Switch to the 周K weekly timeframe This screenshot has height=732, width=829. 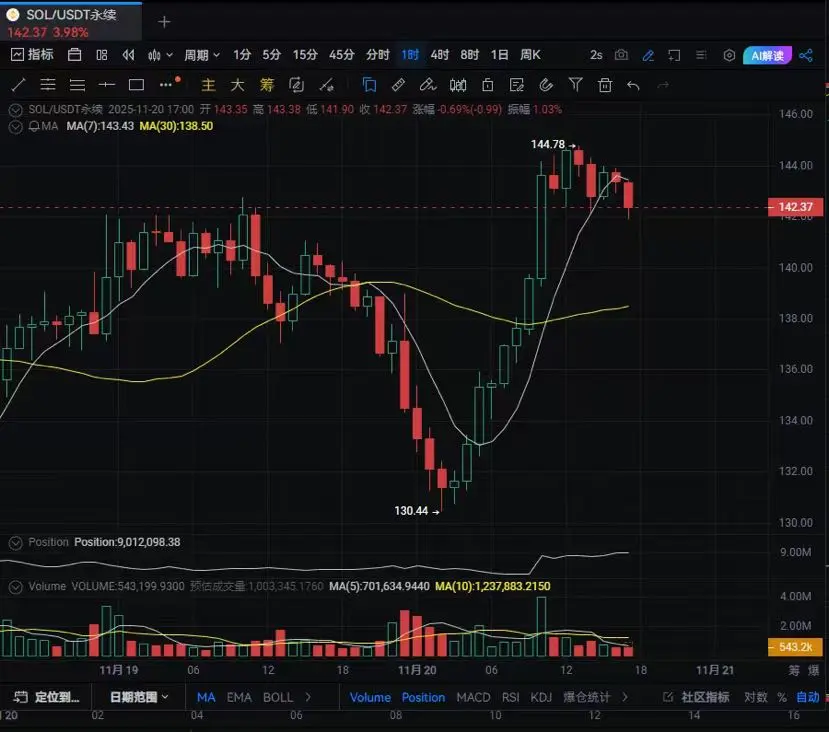point(530,54)
